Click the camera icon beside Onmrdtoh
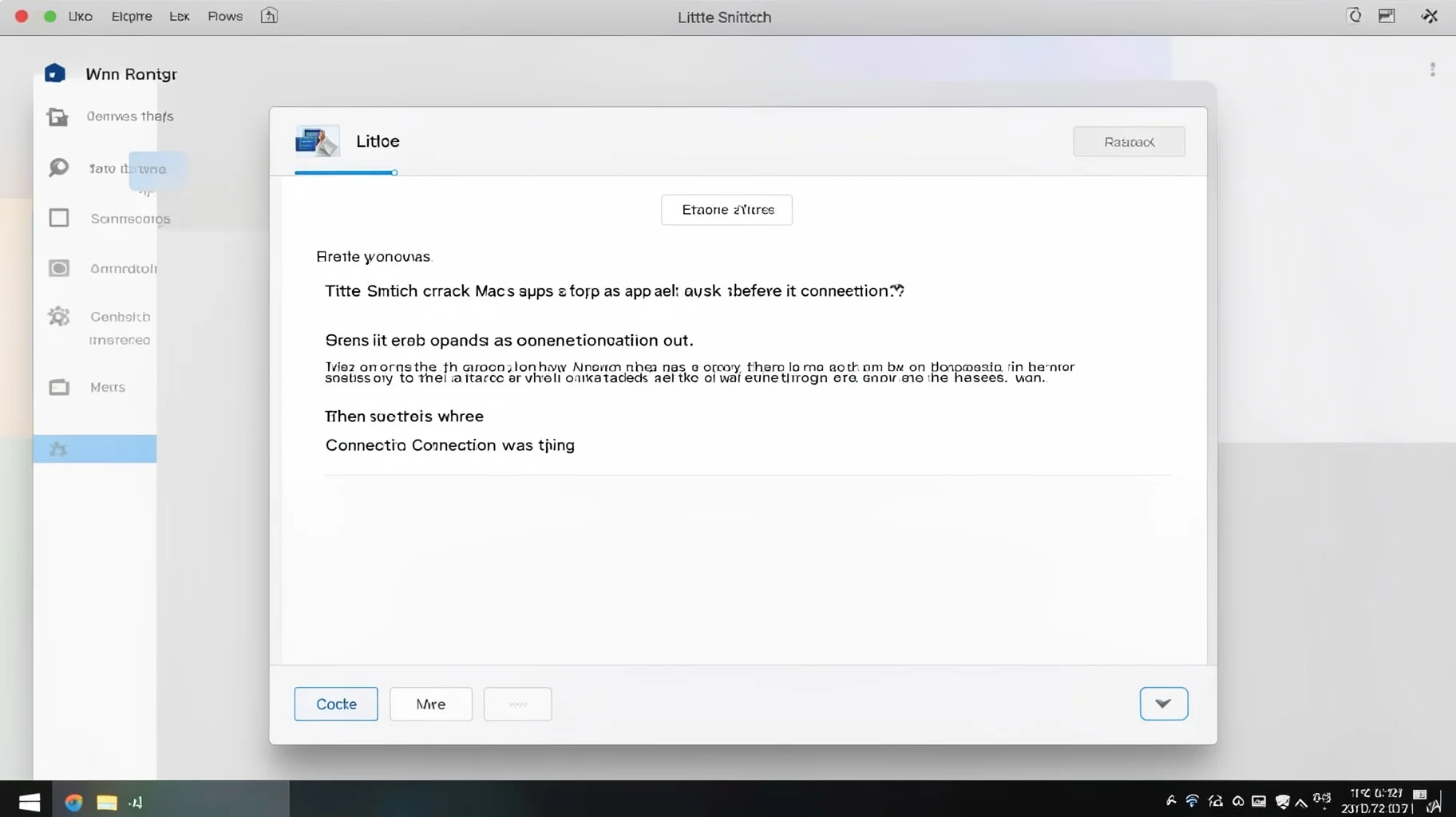 pos(59,268)
